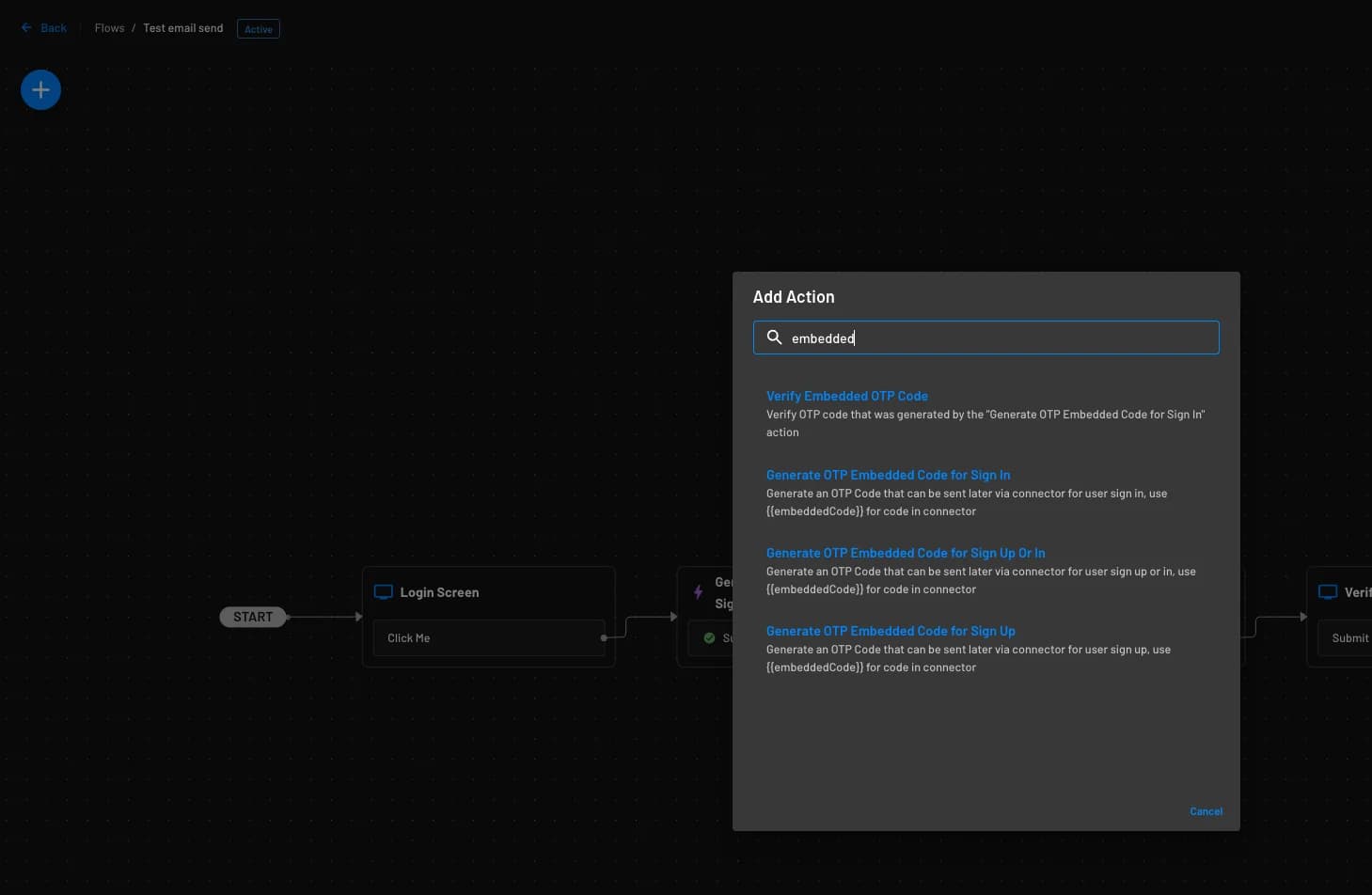The height and width of the screenshot is (895, 1372).
Task: Click the output connector dot on Login Screen node
Action: [605, 637]
